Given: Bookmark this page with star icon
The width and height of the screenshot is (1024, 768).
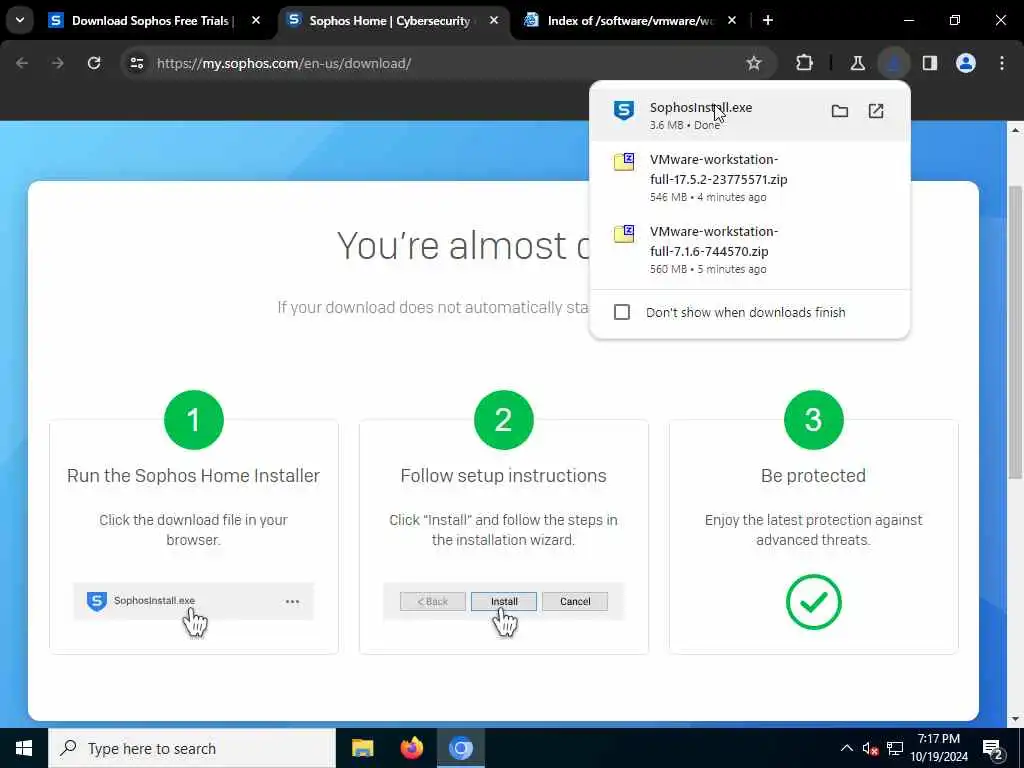Looking at the screenshot, I should [754, 63].
